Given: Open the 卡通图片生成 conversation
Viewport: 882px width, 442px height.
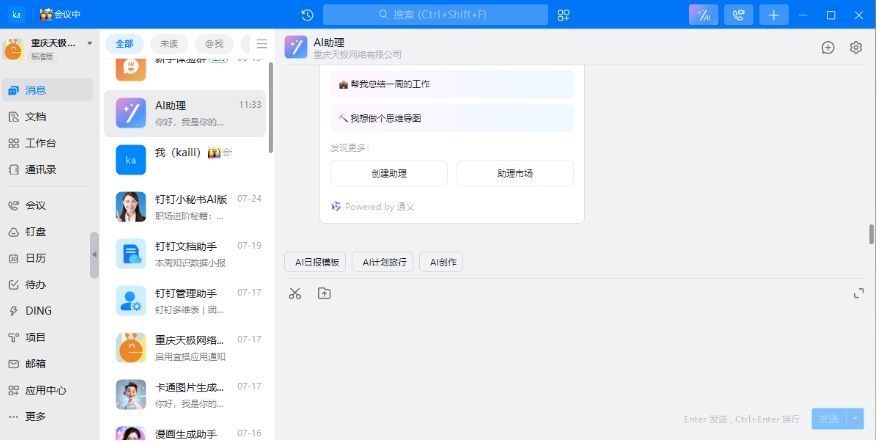Looking at the screenshot, I should (x=185, y=395).
